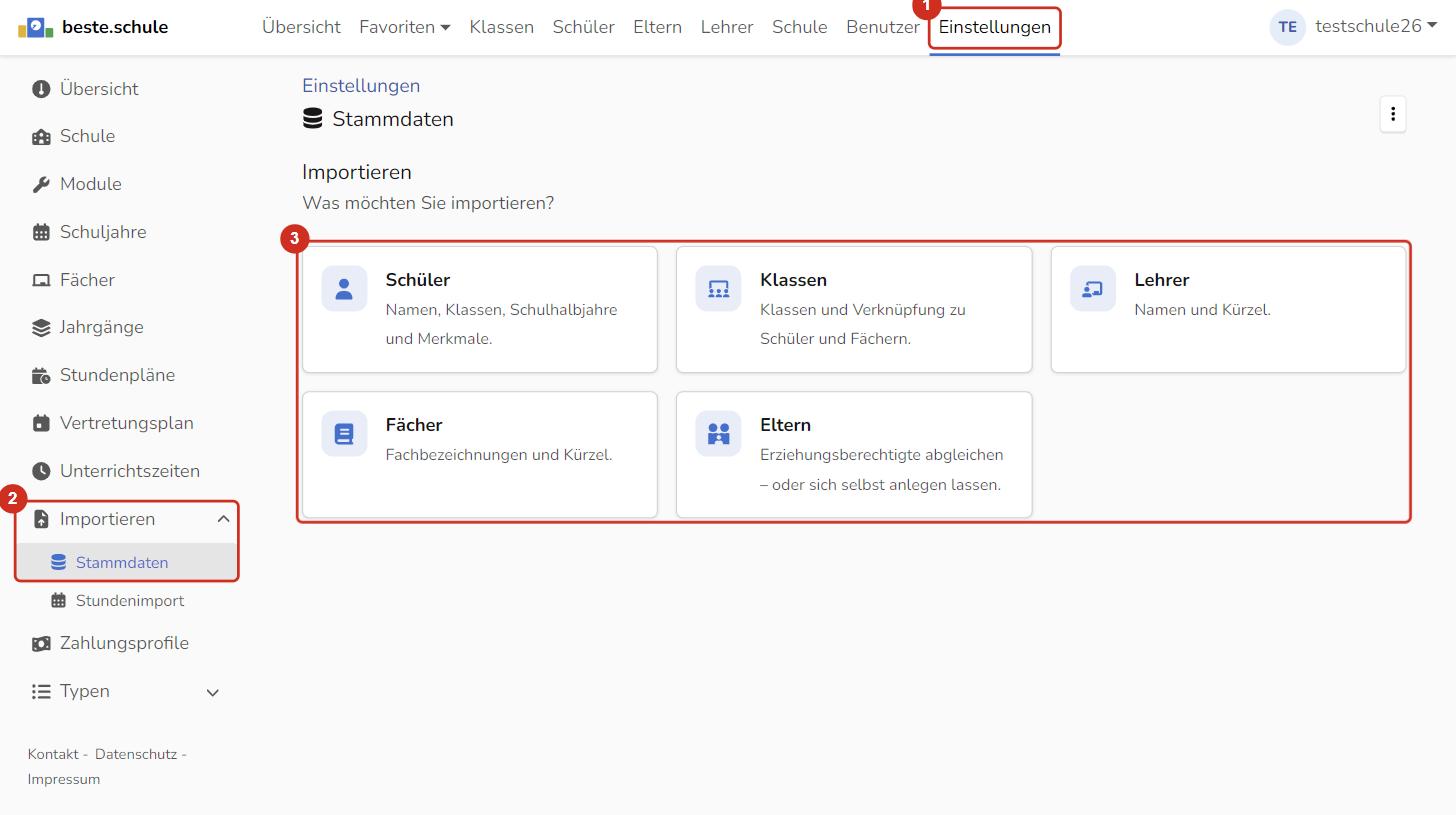Open the Einstellungen tab
This screenshot has width=1456, height=815.
(995, 27)
